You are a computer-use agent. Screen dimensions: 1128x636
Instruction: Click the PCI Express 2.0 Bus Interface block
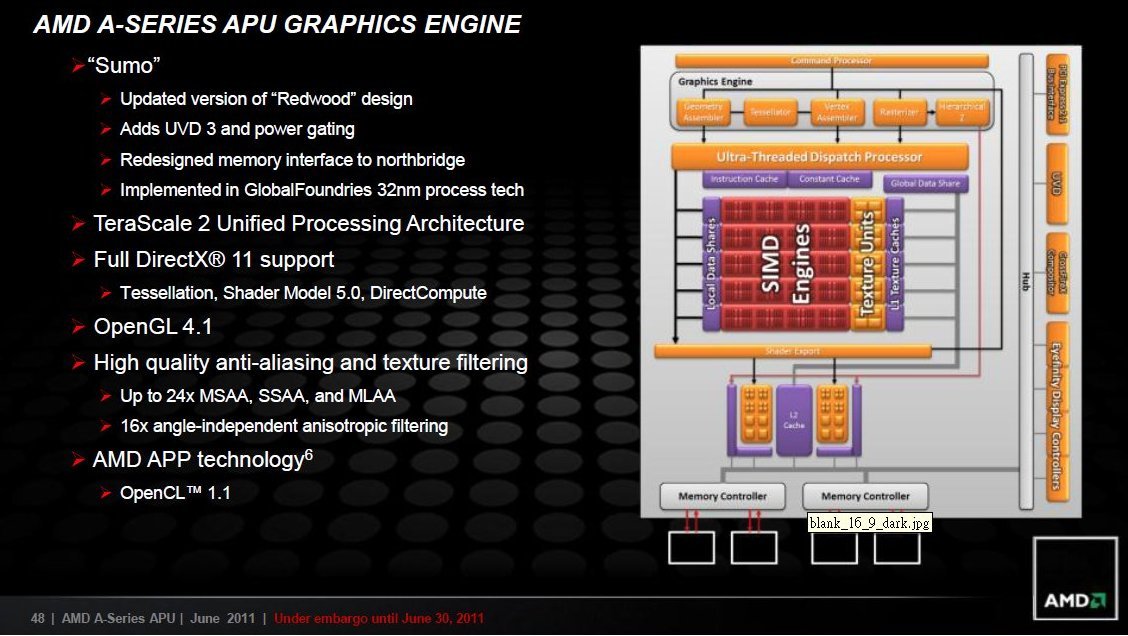pos(1056,94)
